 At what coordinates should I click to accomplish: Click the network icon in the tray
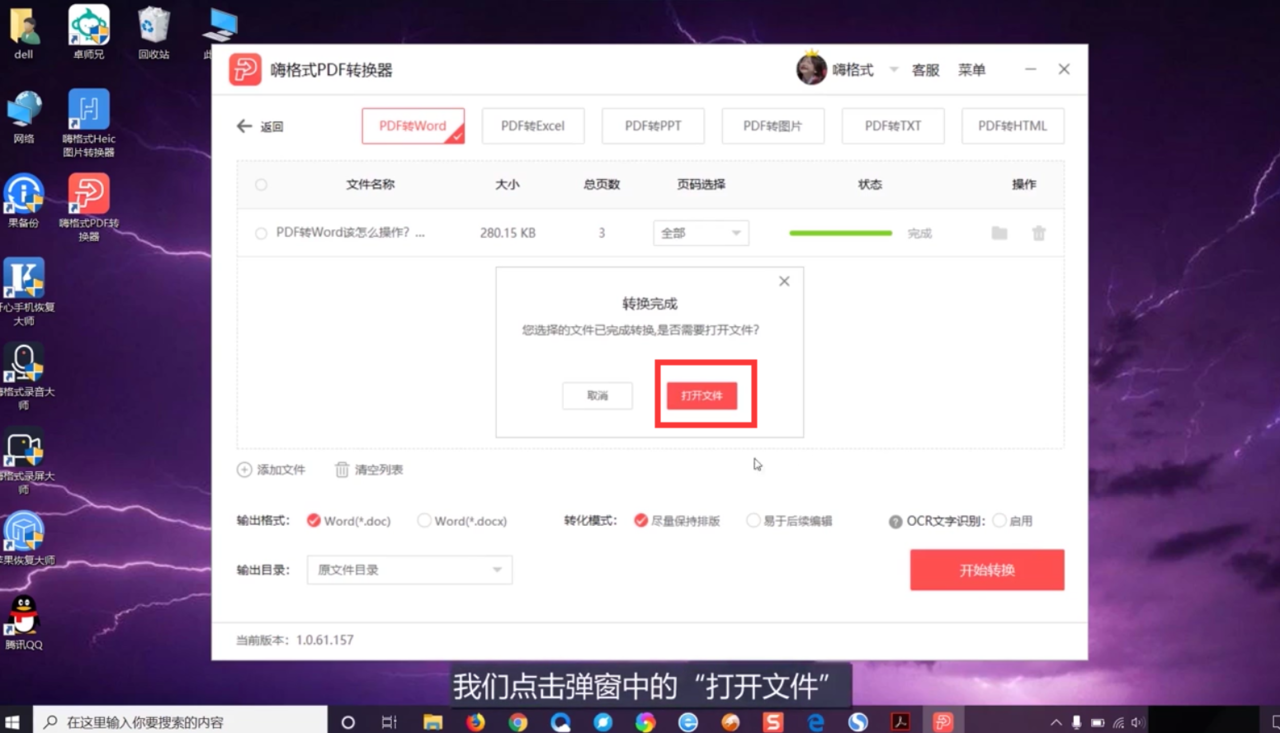pos(1118,722)
